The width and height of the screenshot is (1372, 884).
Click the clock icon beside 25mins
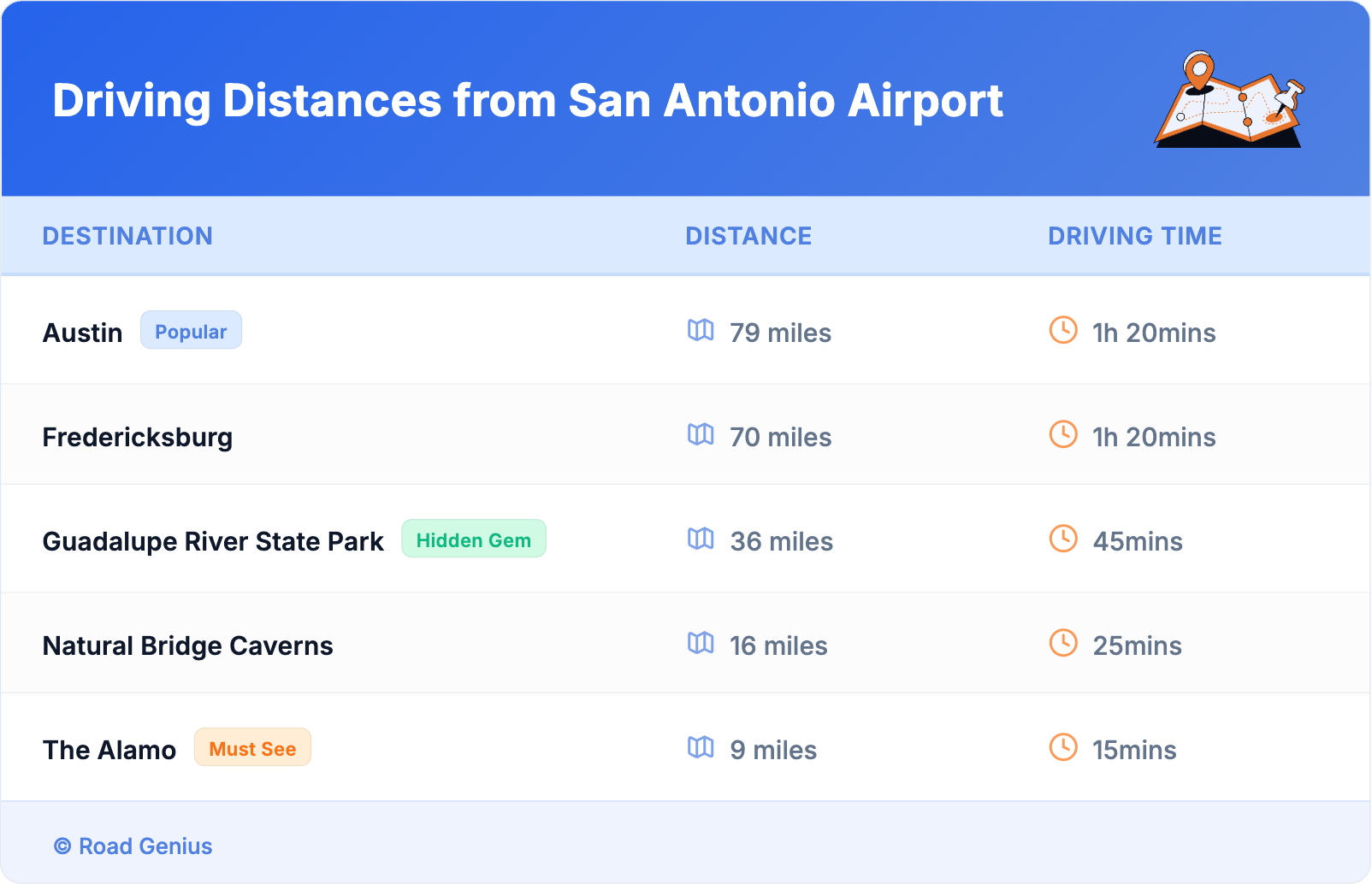click(x=1063, y=644)
